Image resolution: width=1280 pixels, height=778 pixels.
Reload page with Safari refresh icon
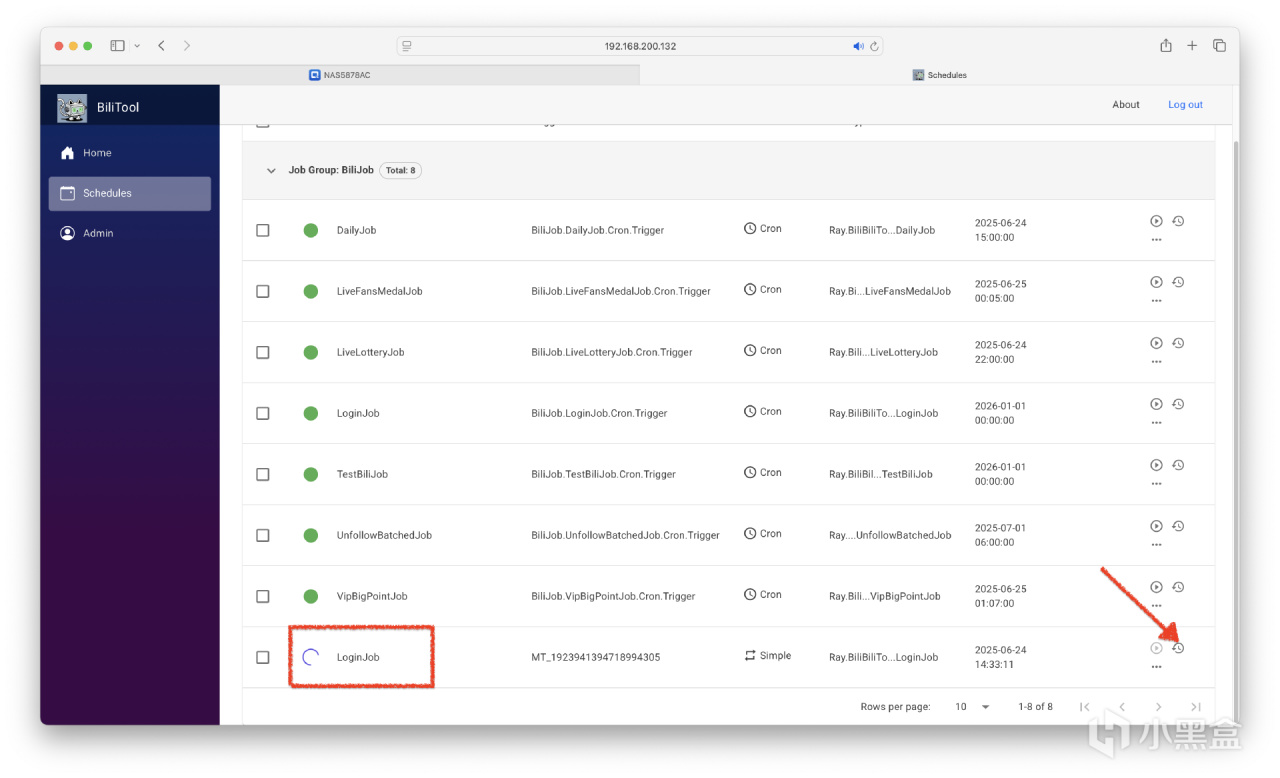pos(875,46)
